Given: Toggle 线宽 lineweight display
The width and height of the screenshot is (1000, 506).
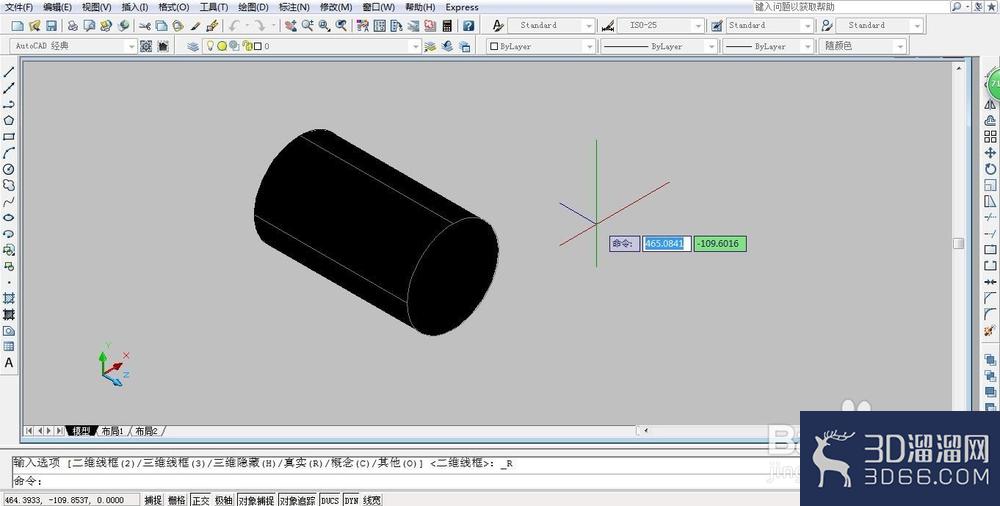Looking at the screenshot, I should (x=372, y=500).
